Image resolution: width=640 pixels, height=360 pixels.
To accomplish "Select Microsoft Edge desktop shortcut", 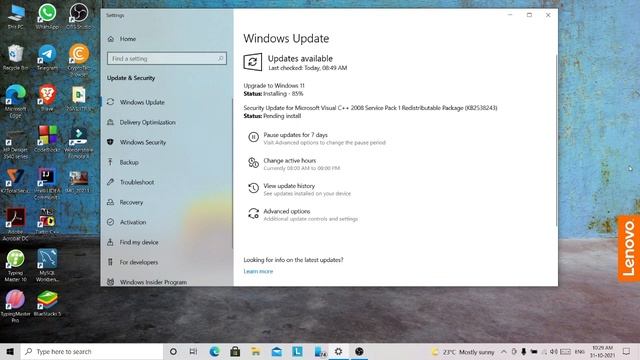I will pyautogui.click(x=16, y=102).
